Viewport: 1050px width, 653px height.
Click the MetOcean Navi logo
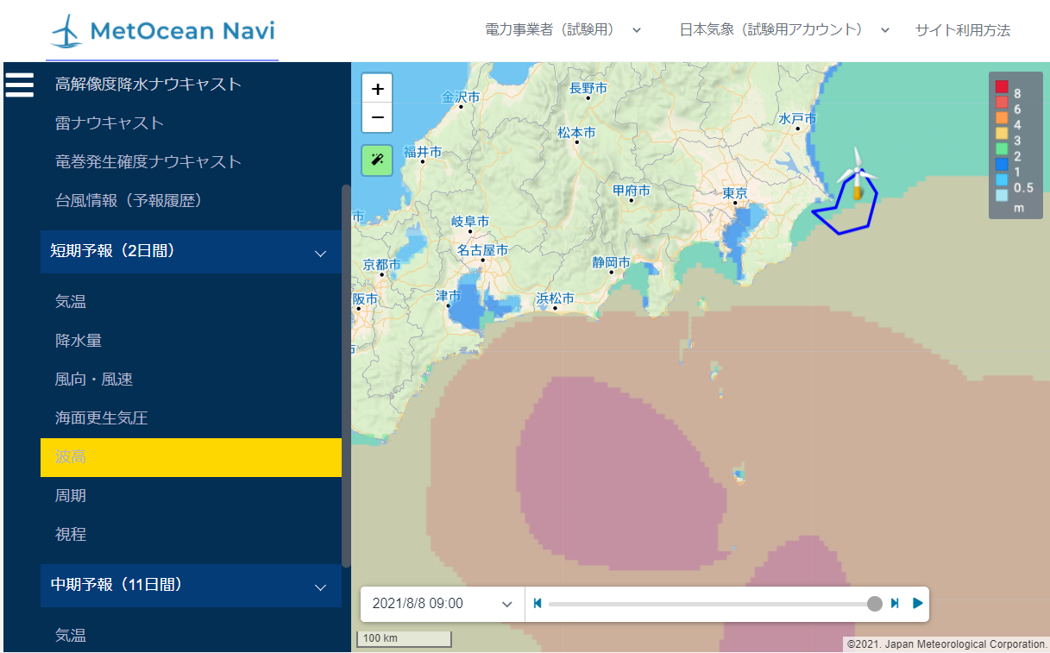(163, 31)
